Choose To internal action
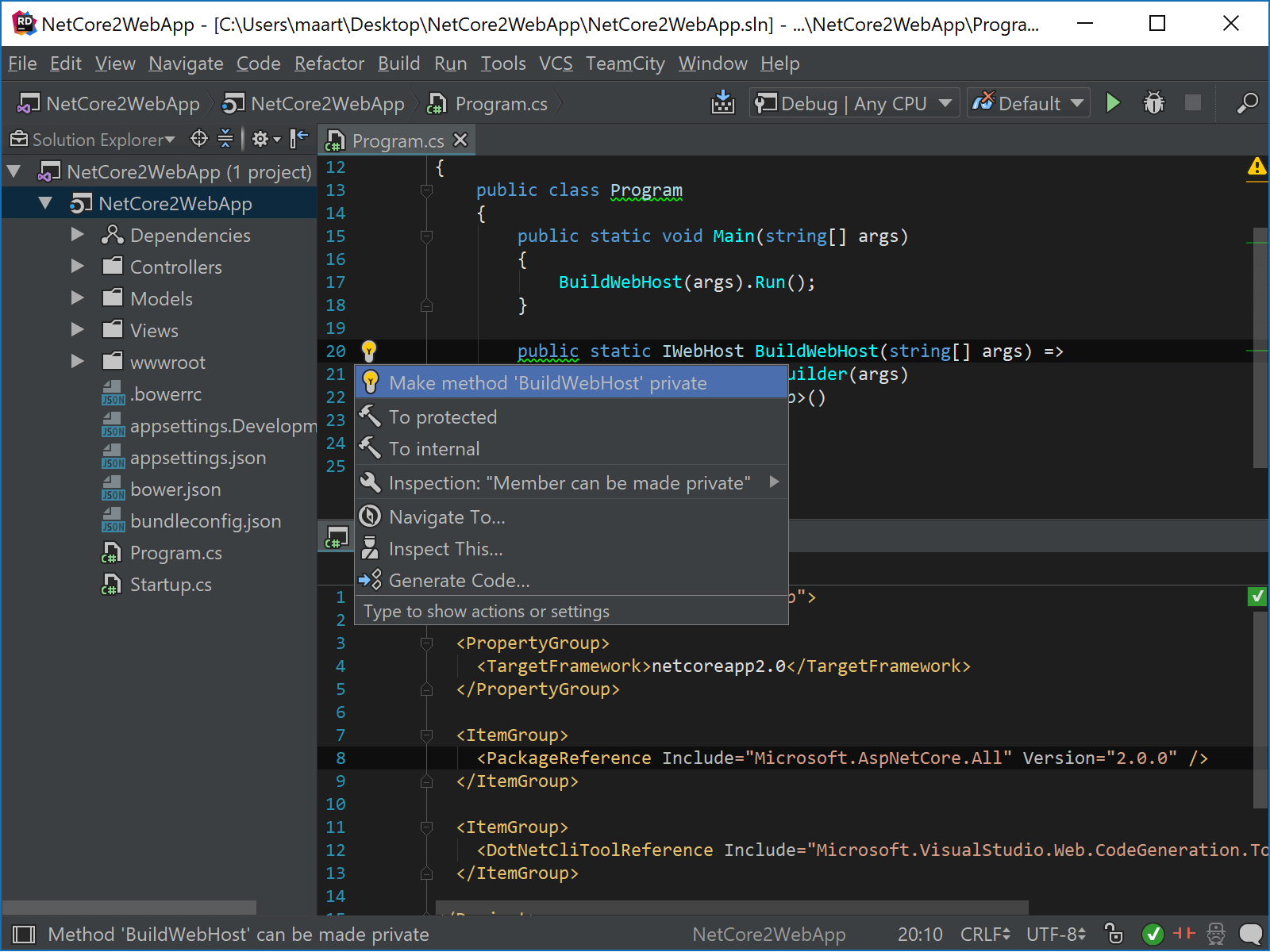Image resolution: width=1270 pixels, height=952 pixels. (571, 448)
